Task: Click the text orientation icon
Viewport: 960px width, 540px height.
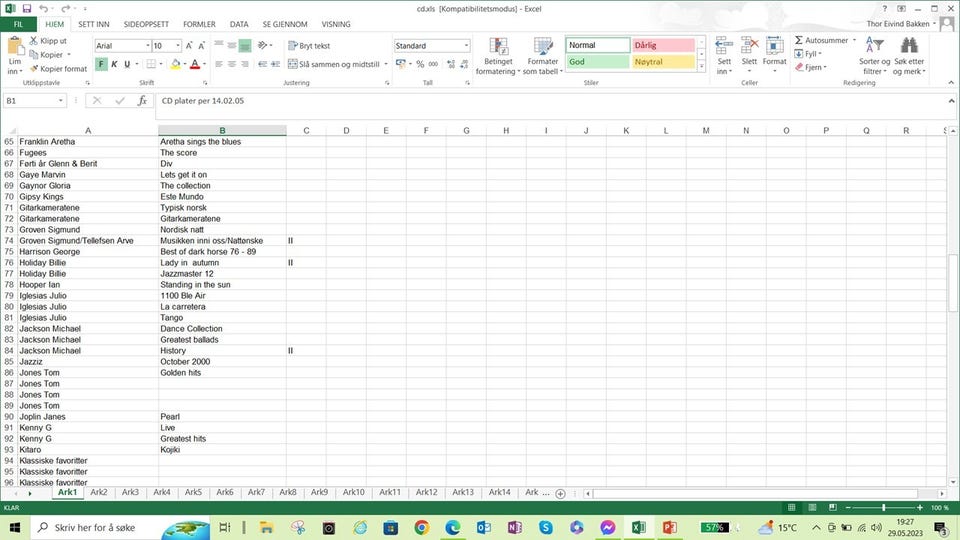Action: [263, 45]
